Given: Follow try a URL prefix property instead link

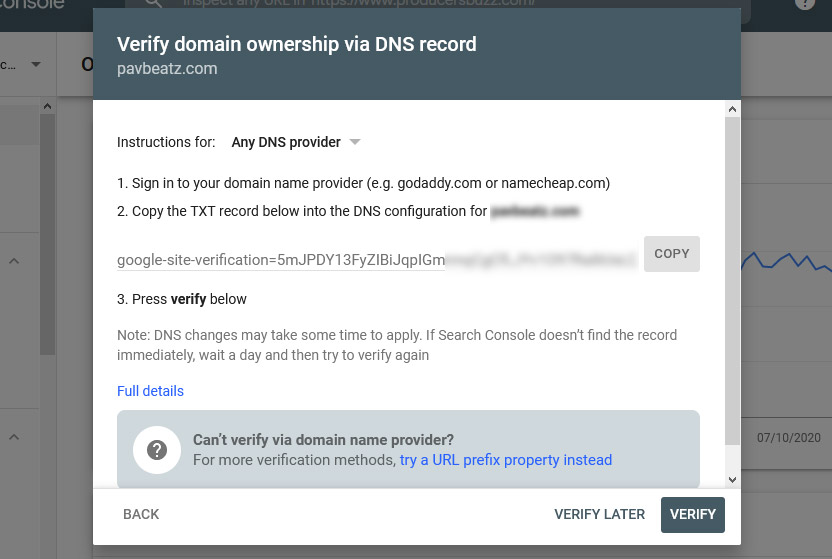Looking at the screenshot, I should (506, 460).
